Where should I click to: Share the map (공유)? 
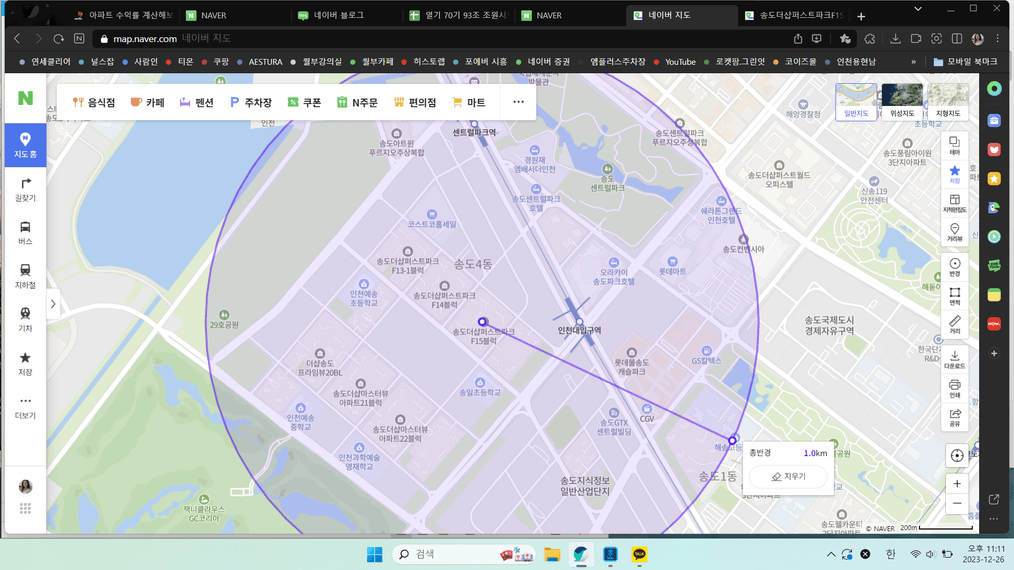click(955, 417)
